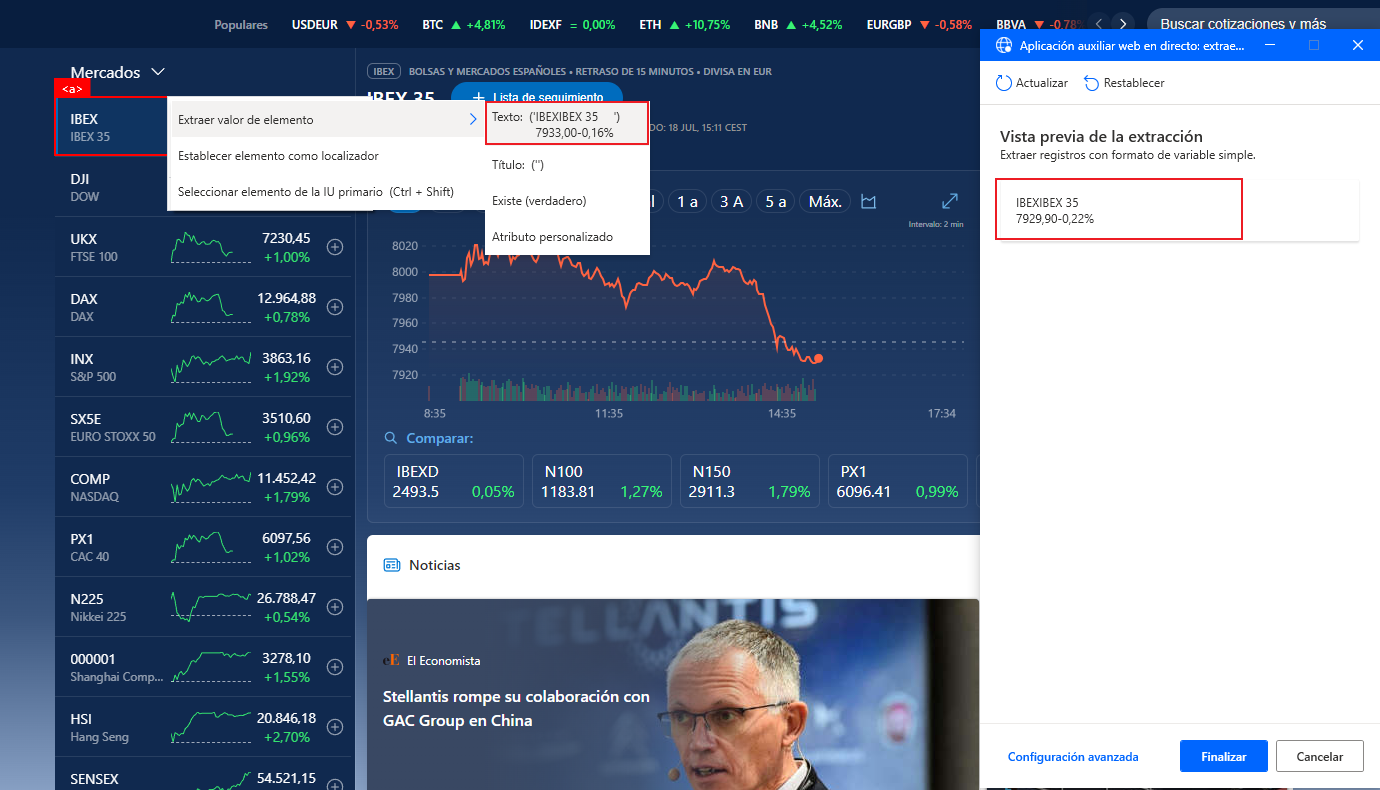Choose 'Seleccionar elemento de la IU primario'

pyautogui.click(x=328, y=192)
